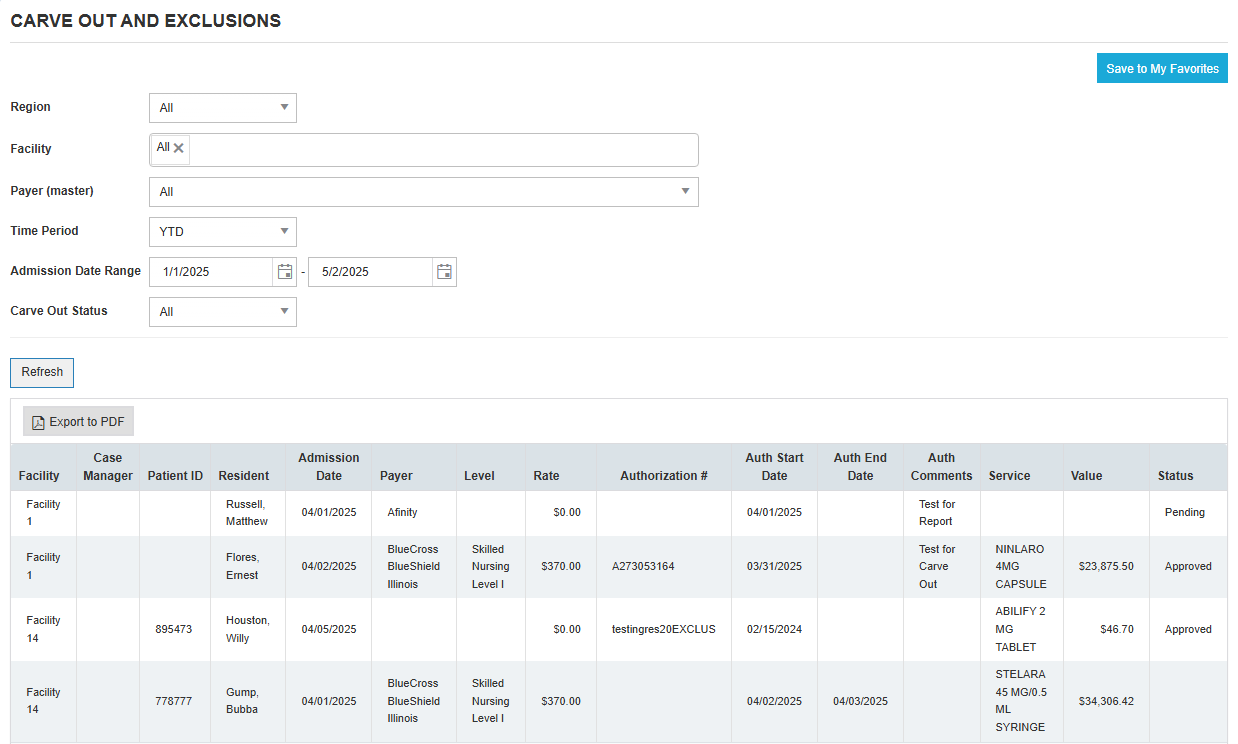Click authorization testingres20EXCLUS

(x=664, y=630)
